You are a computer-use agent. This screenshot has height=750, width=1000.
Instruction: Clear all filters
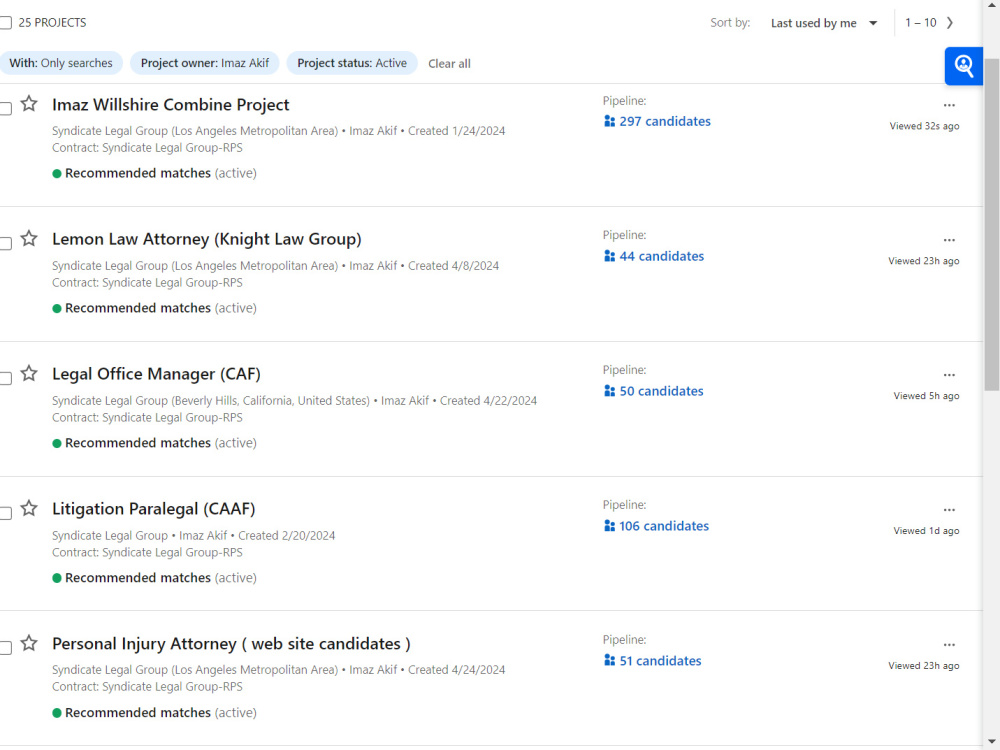449,64
